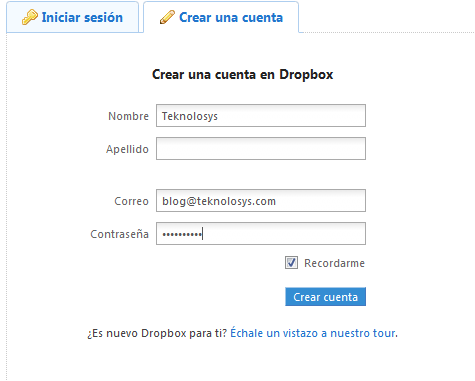Viewport: 475px width, 381px height.
Task: Click the Apellido label
Action: coord(127,149)
